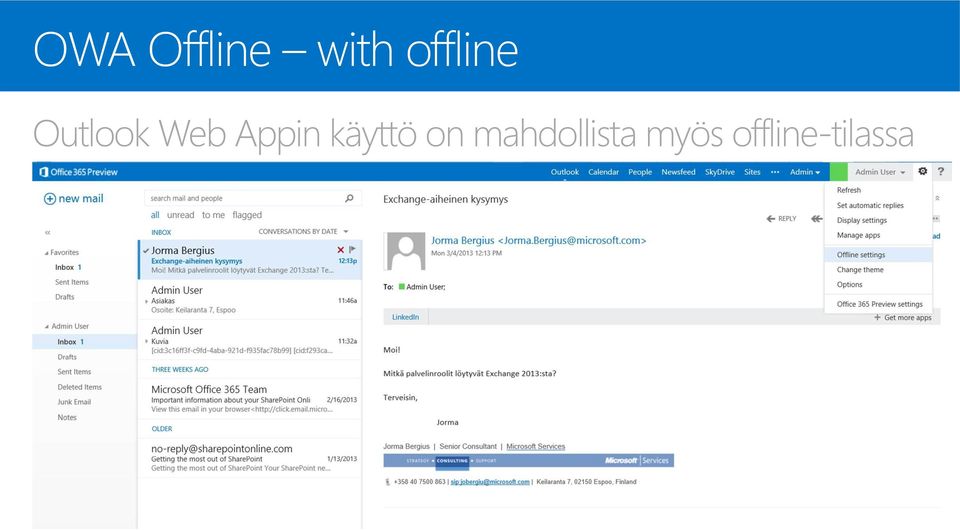960x530 pixels.
Task: Click the Microsoft Services signature banner
Action: pos(528,460)
